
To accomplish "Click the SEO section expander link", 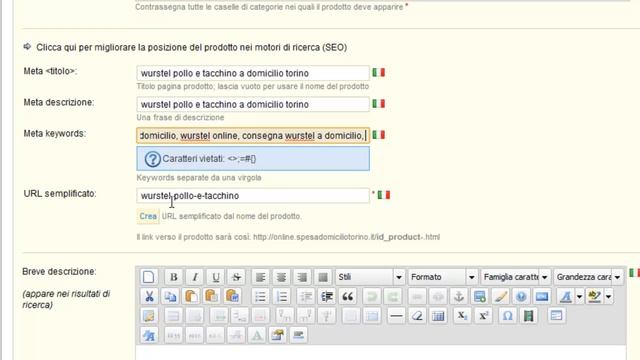I will point(191,47).
